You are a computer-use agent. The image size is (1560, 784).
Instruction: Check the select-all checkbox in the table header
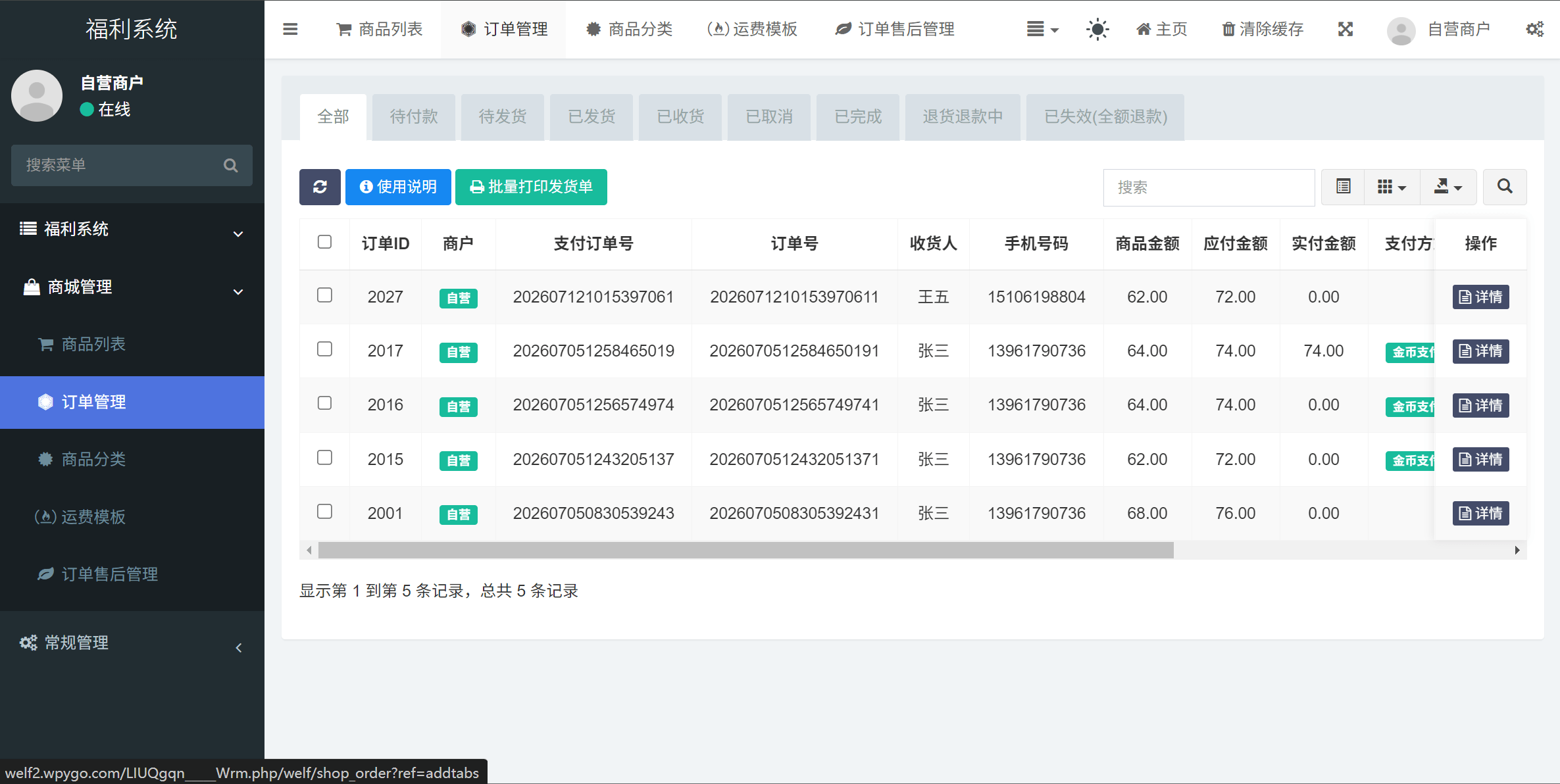click(324, 242)
